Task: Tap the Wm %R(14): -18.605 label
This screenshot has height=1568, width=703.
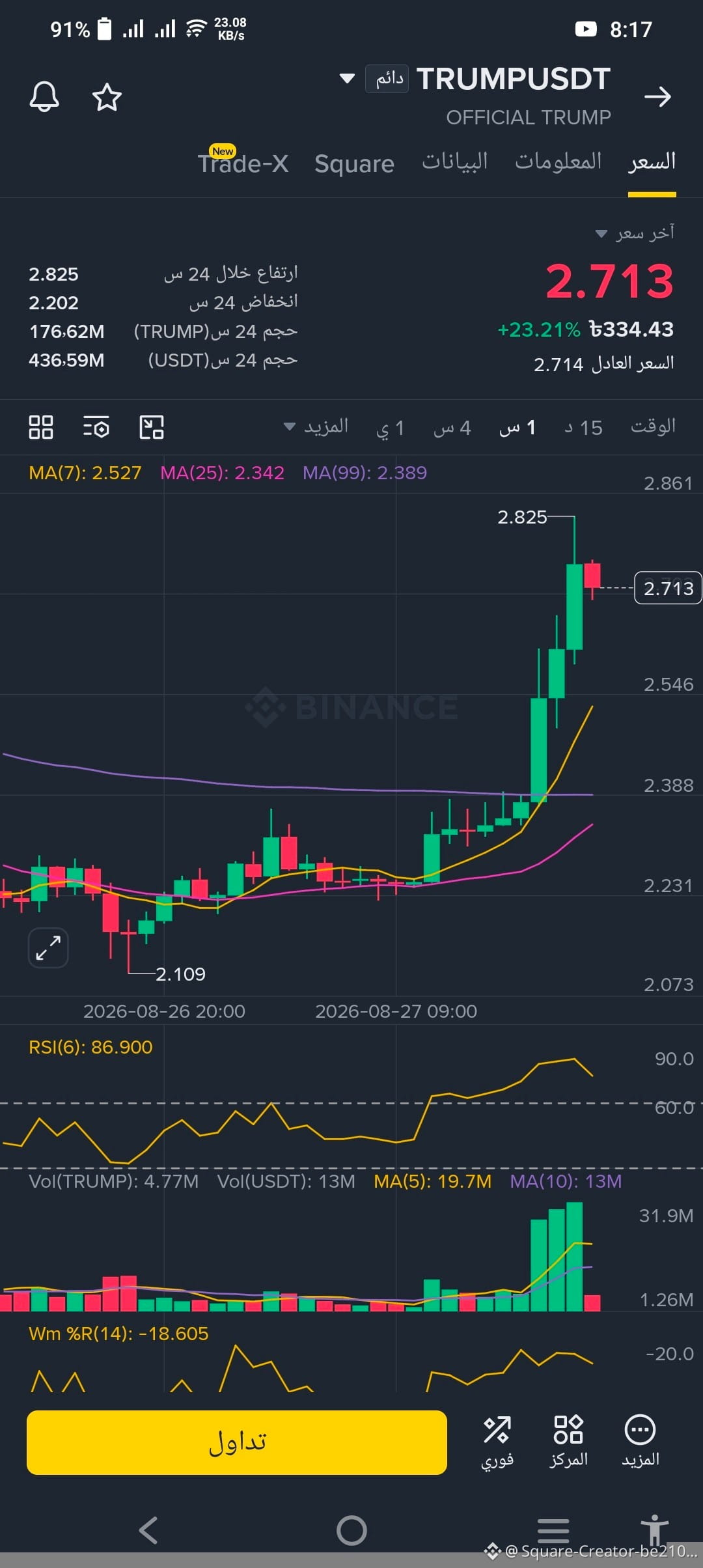Action: click(118, 1334)
